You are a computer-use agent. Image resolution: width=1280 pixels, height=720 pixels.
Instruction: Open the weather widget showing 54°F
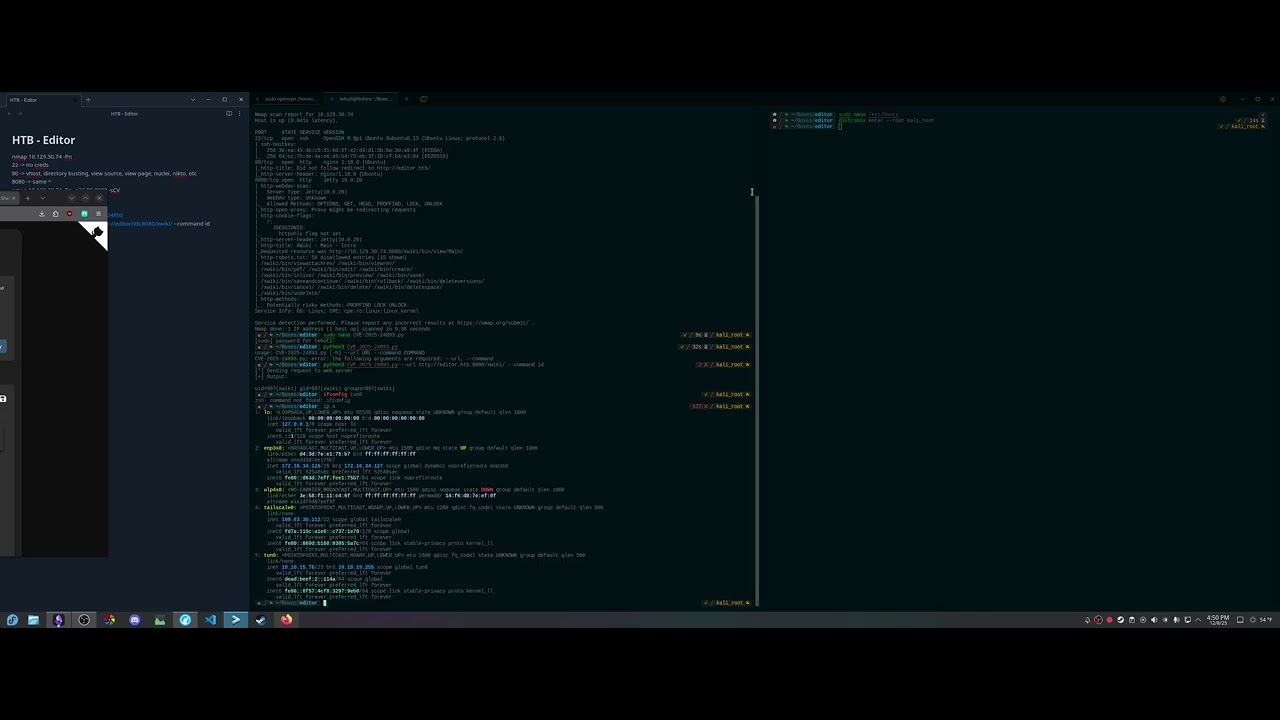1260,620
